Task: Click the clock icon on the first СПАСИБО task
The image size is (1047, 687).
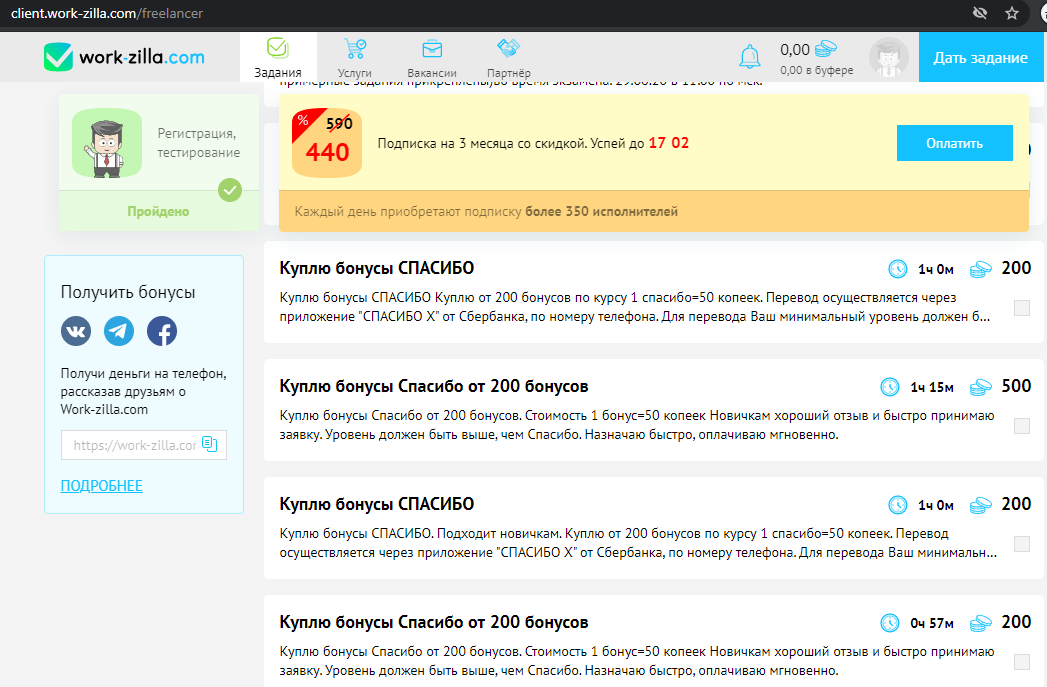Action: point(897,268)
